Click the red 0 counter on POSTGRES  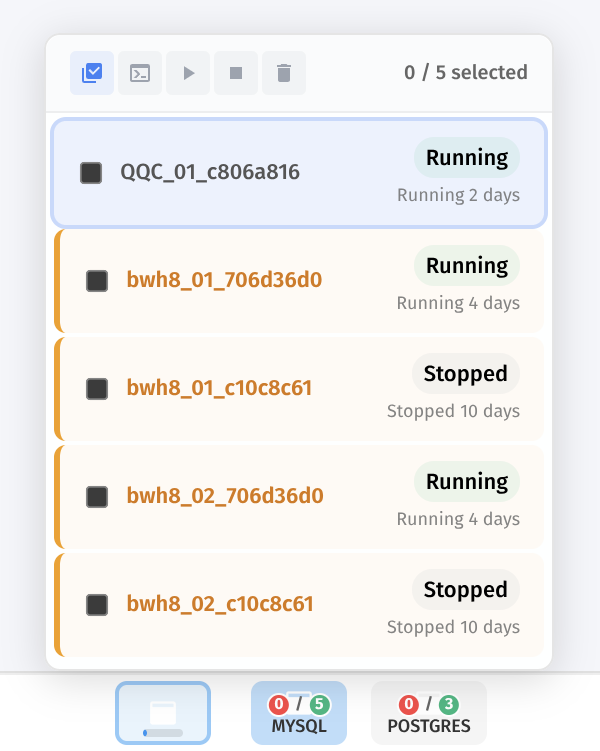(x=408, y=704)
